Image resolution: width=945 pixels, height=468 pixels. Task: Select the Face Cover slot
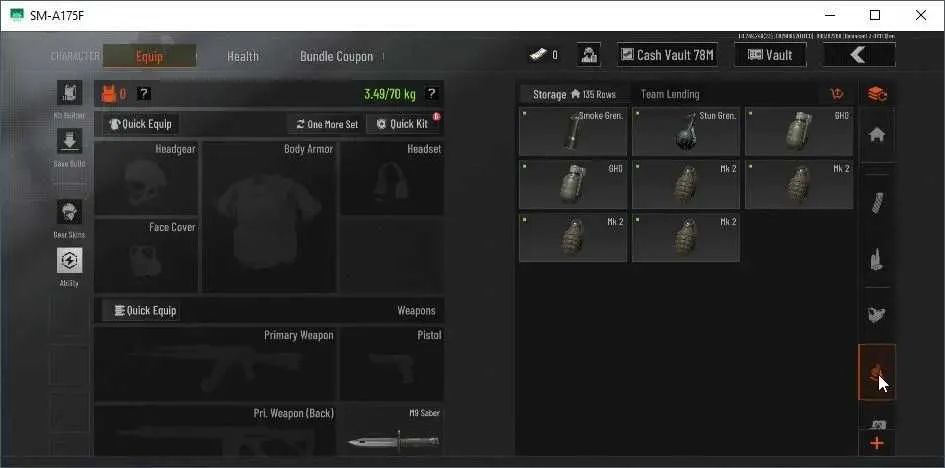146,256
